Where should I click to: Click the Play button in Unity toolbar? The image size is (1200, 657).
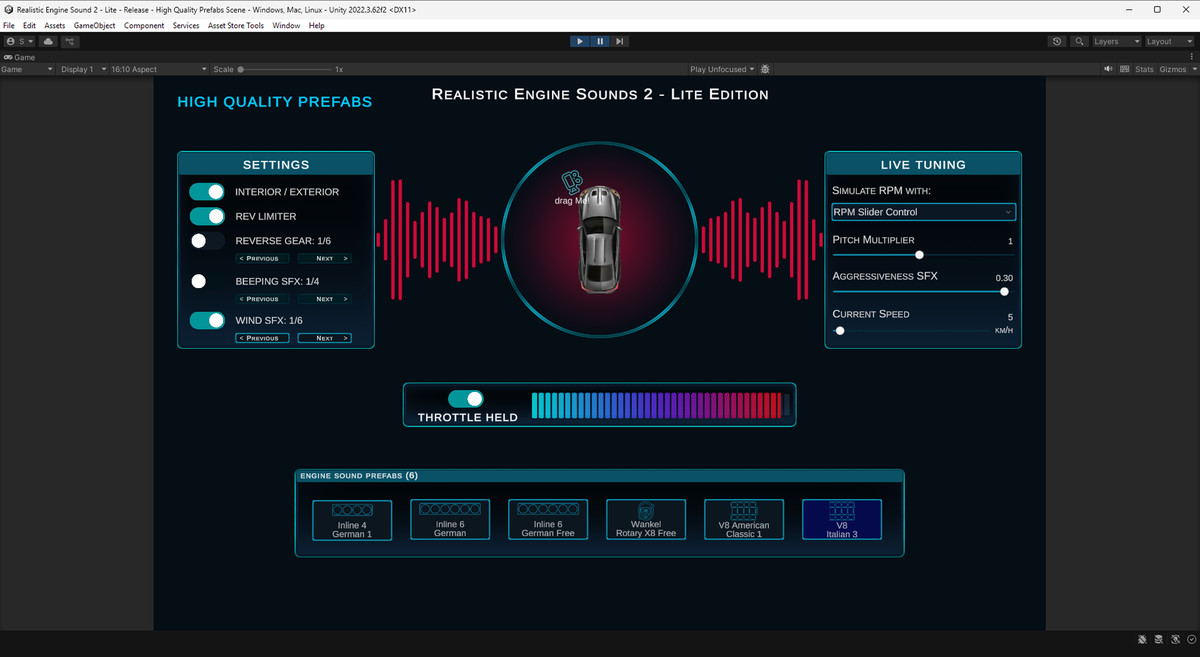[x=580, y=41]
